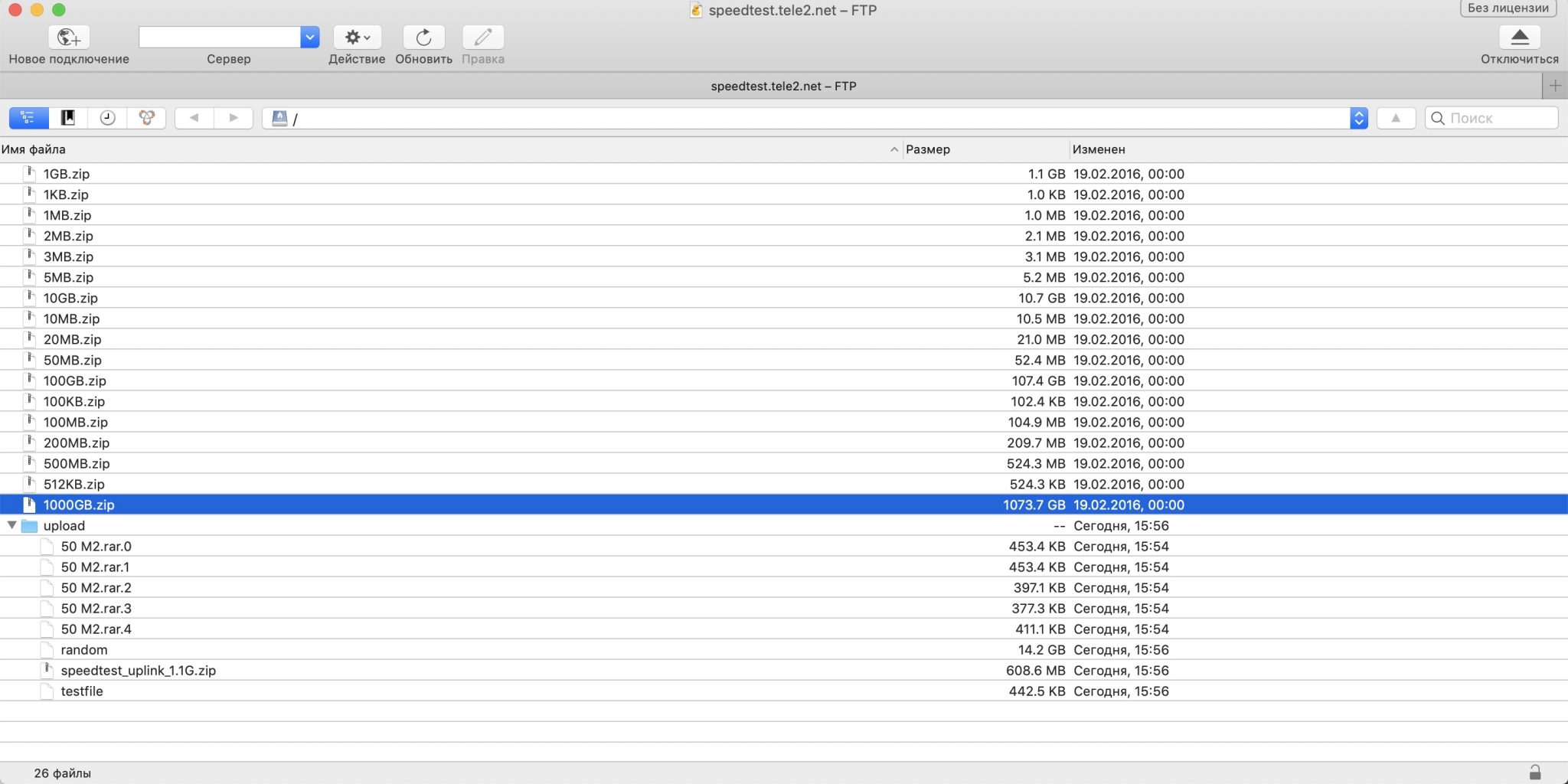Select the 1KB.zip file
The width and height of the screenshot is (1568, 784).
click(x=784, y=194)
